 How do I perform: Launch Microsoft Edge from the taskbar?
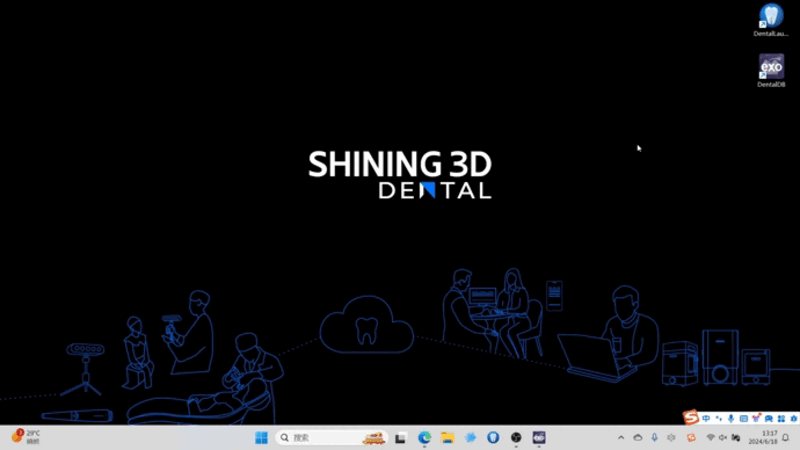(424, 437)
